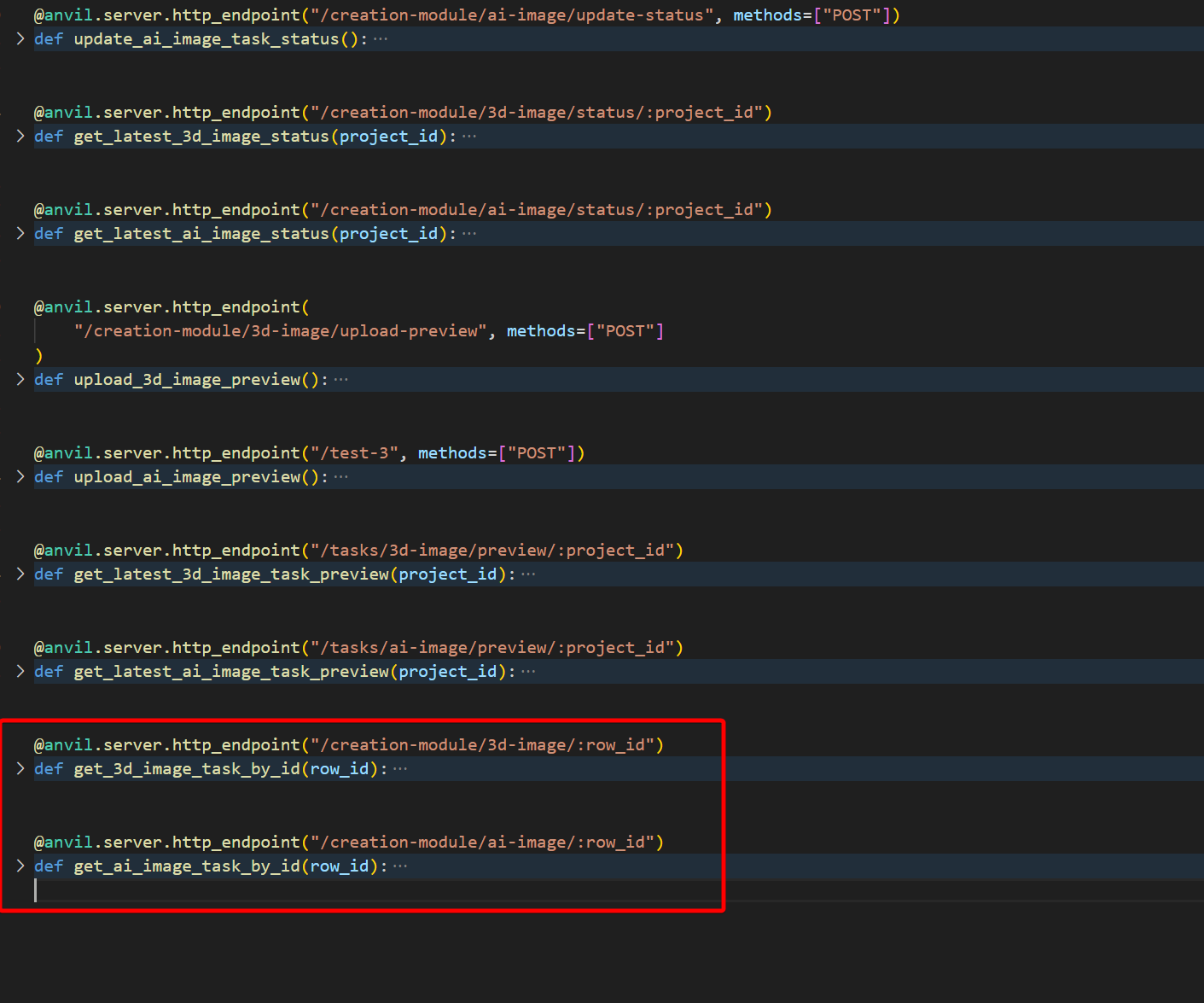Unfold get_latest_3d_image_task_preview function chevron
The image size is (1204, 1003).
pos(20,574)
